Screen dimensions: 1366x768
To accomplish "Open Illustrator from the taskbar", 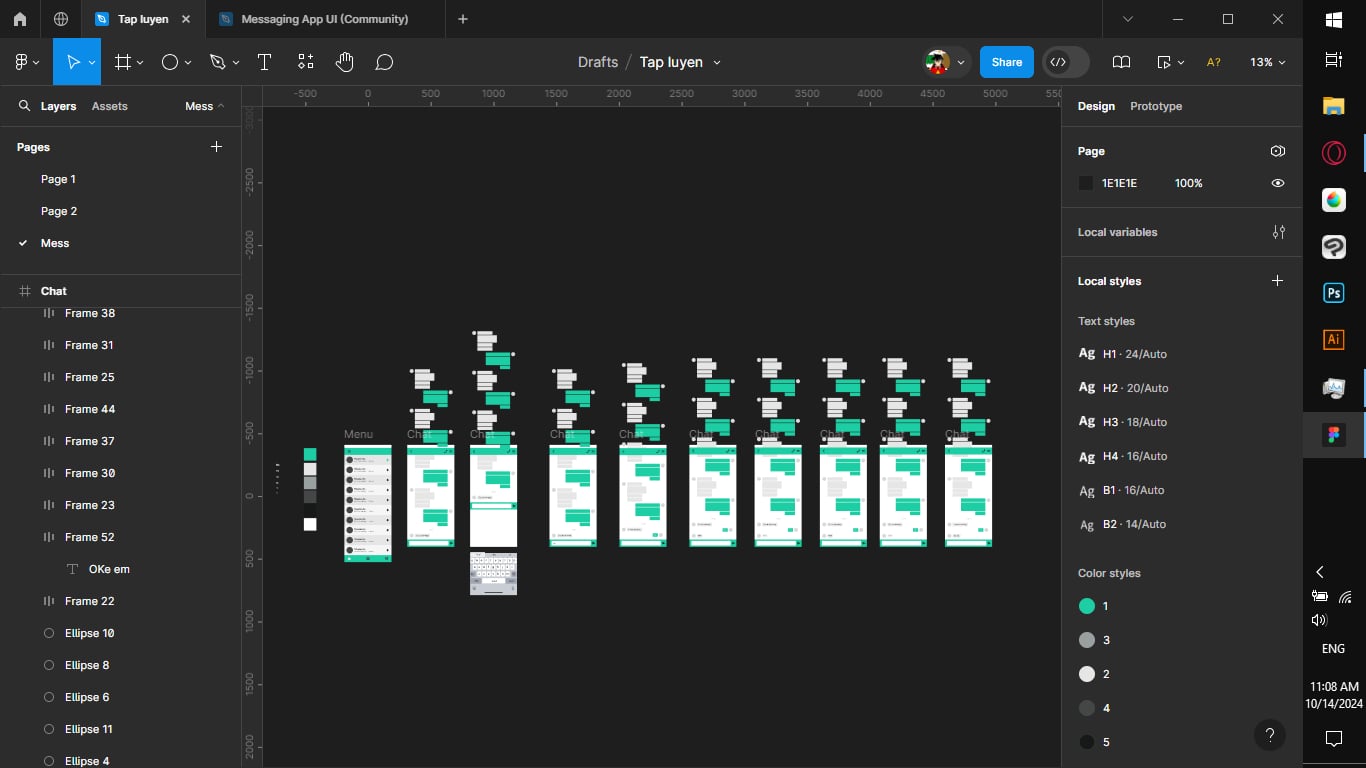I will point(1334,339).
